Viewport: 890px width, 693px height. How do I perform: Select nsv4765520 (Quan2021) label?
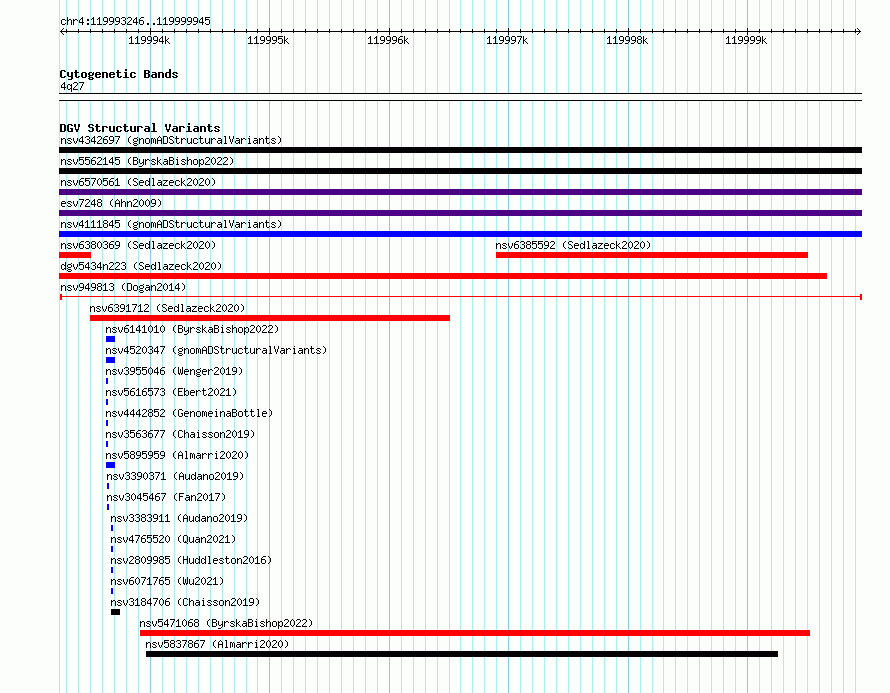click(173, 539)
